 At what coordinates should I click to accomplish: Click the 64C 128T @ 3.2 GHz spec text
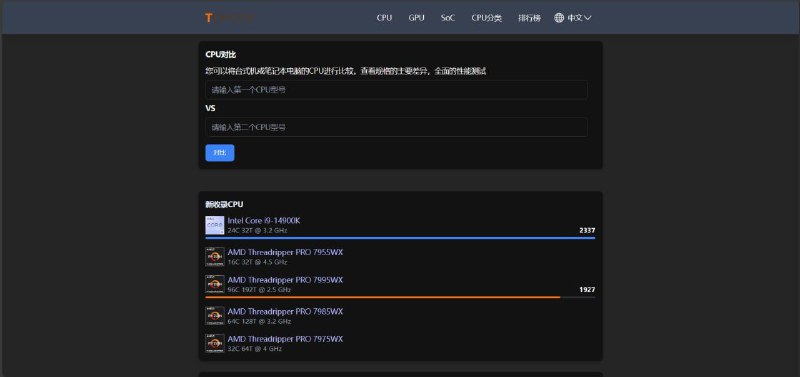click(x=259, y=321)
